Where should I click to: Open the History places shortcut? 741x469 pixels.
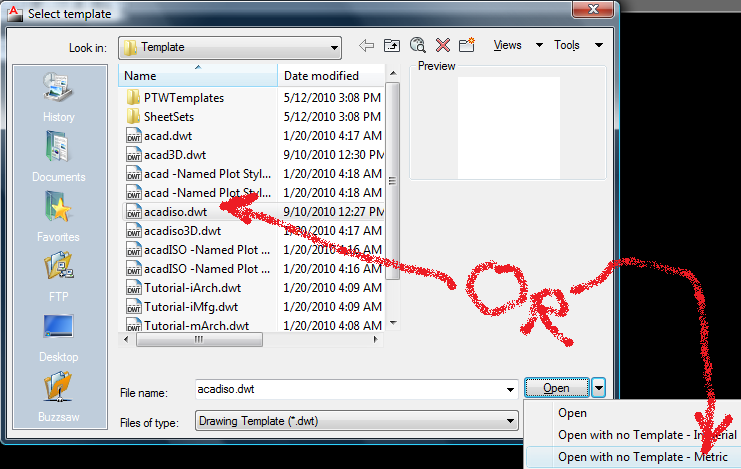pyautogui.click(x=59, y=97)
